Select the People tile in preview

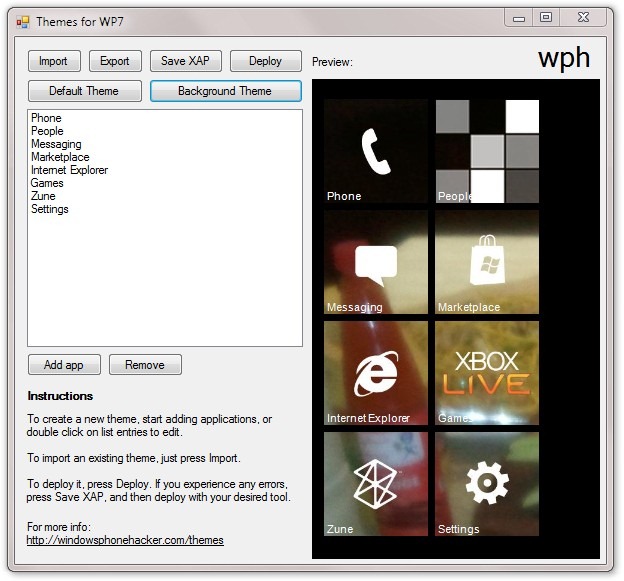487,151
